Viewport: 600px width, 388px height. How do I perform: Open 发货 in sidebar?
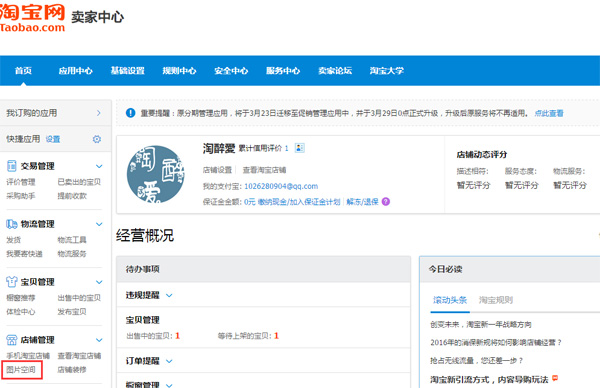point(13,240)
